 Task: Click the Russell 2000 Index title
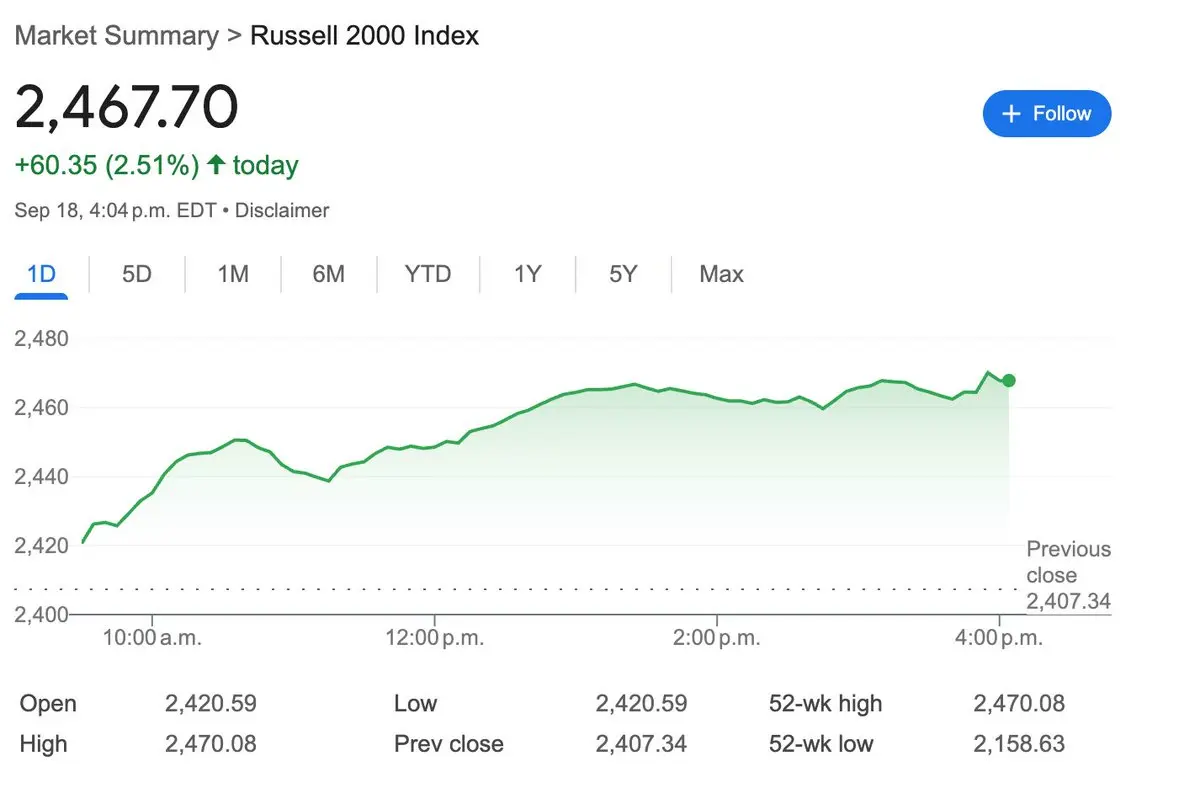coord(364,36)
